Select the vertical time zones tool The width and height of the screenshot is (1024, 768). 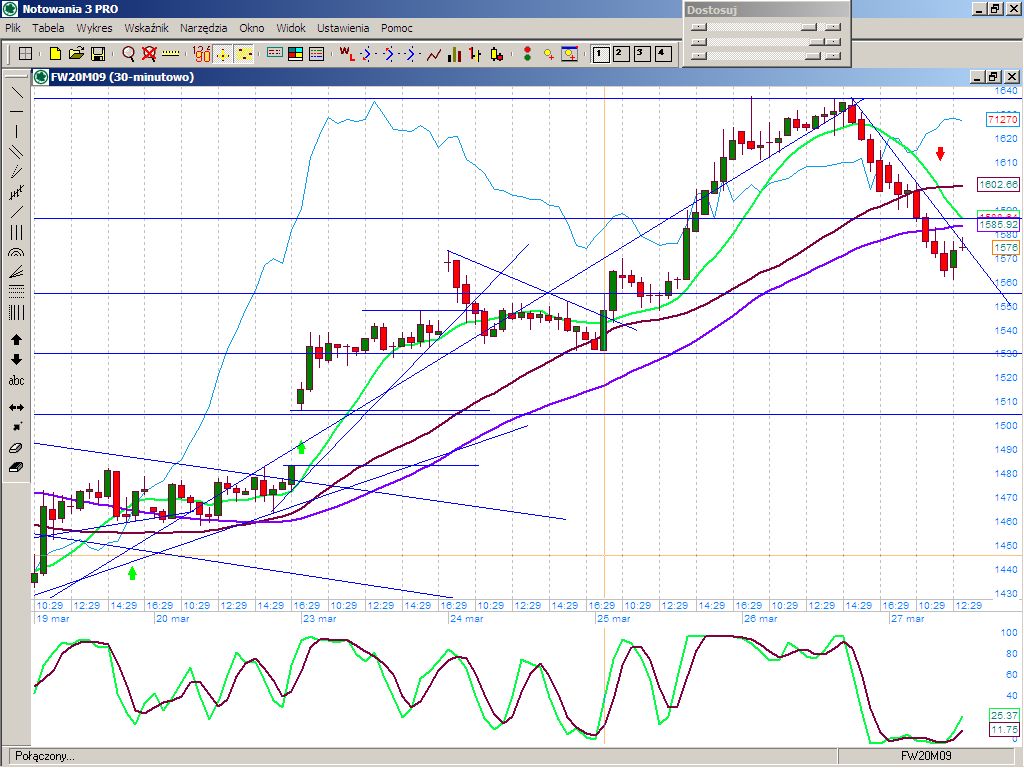pyautogui.click(x=16, y=313)
